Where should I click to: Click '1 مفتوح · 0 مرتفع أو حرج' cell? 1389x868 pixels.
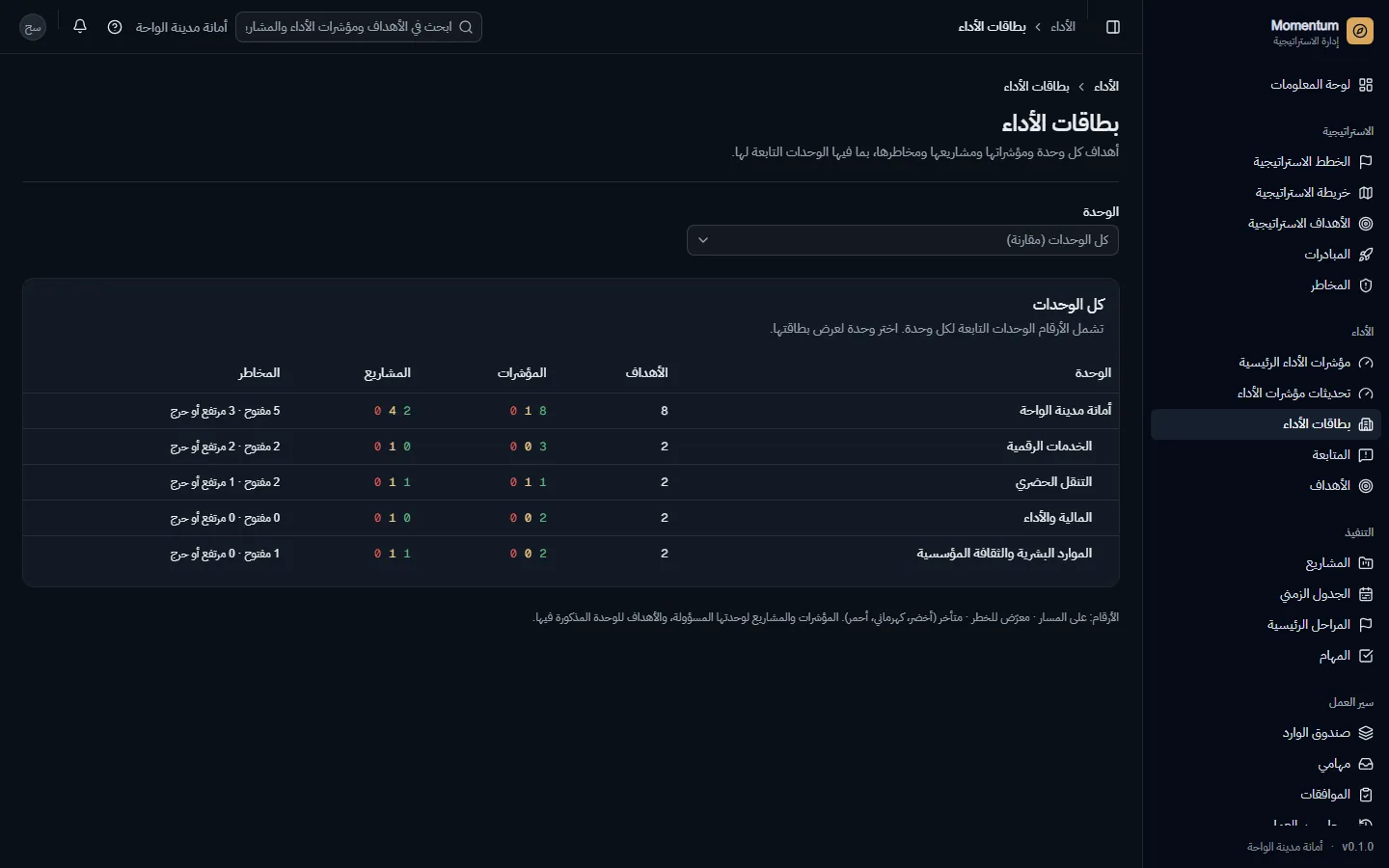click(x=226, y=554)
